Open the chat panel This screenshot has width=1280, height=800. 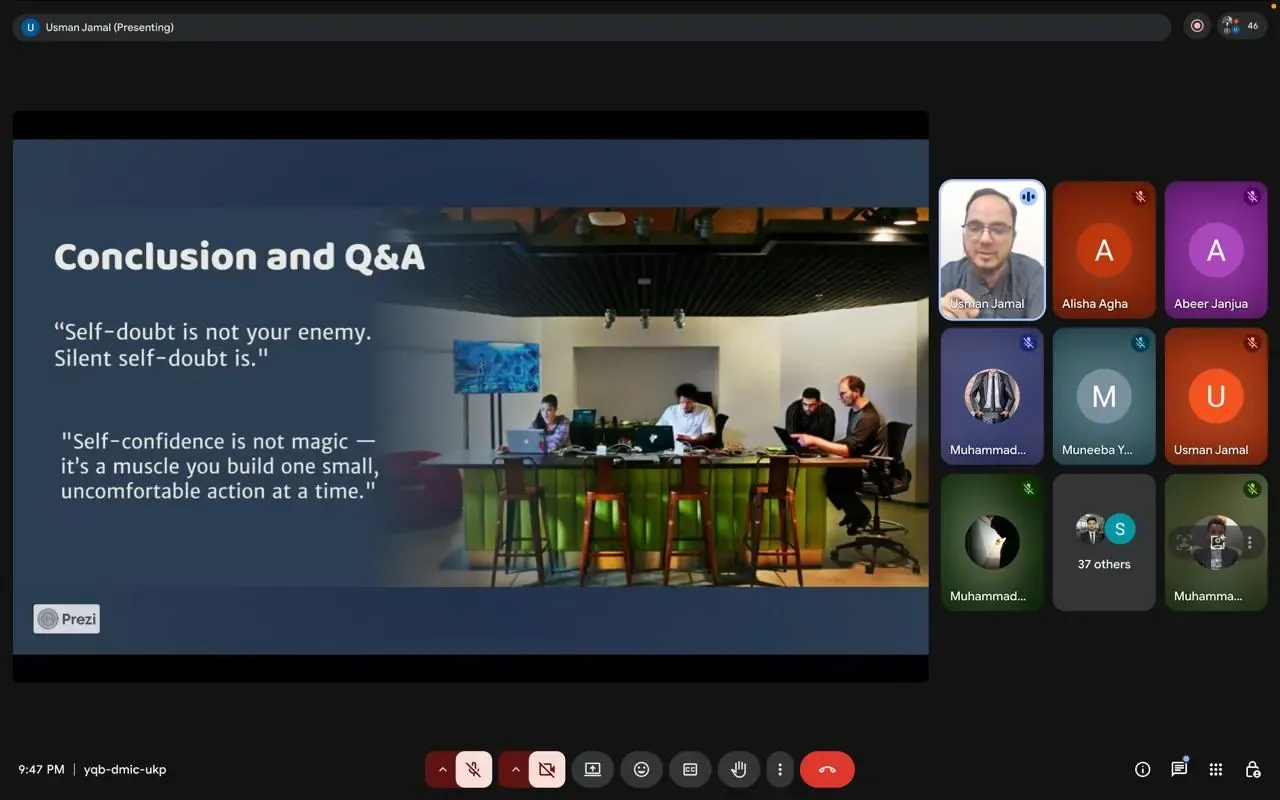1179,769
